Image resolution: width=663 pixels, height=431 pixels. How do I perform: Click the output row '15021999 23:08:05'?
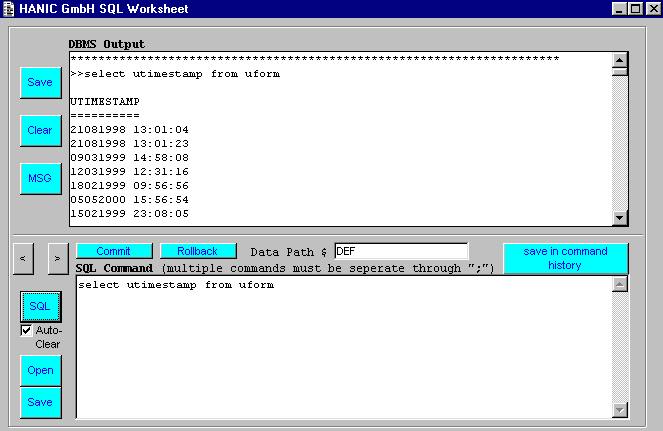point(129,213)
